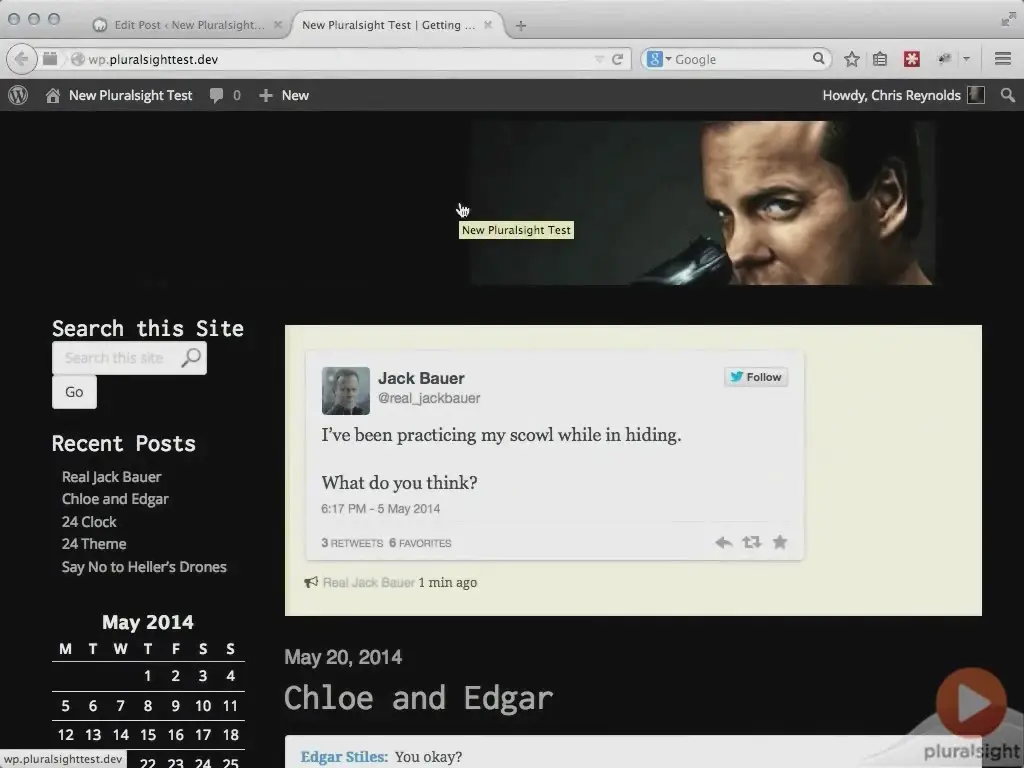Click the Recent Posts widget heading
This screenshot has height=768, width=1024.
pos(124,443)
